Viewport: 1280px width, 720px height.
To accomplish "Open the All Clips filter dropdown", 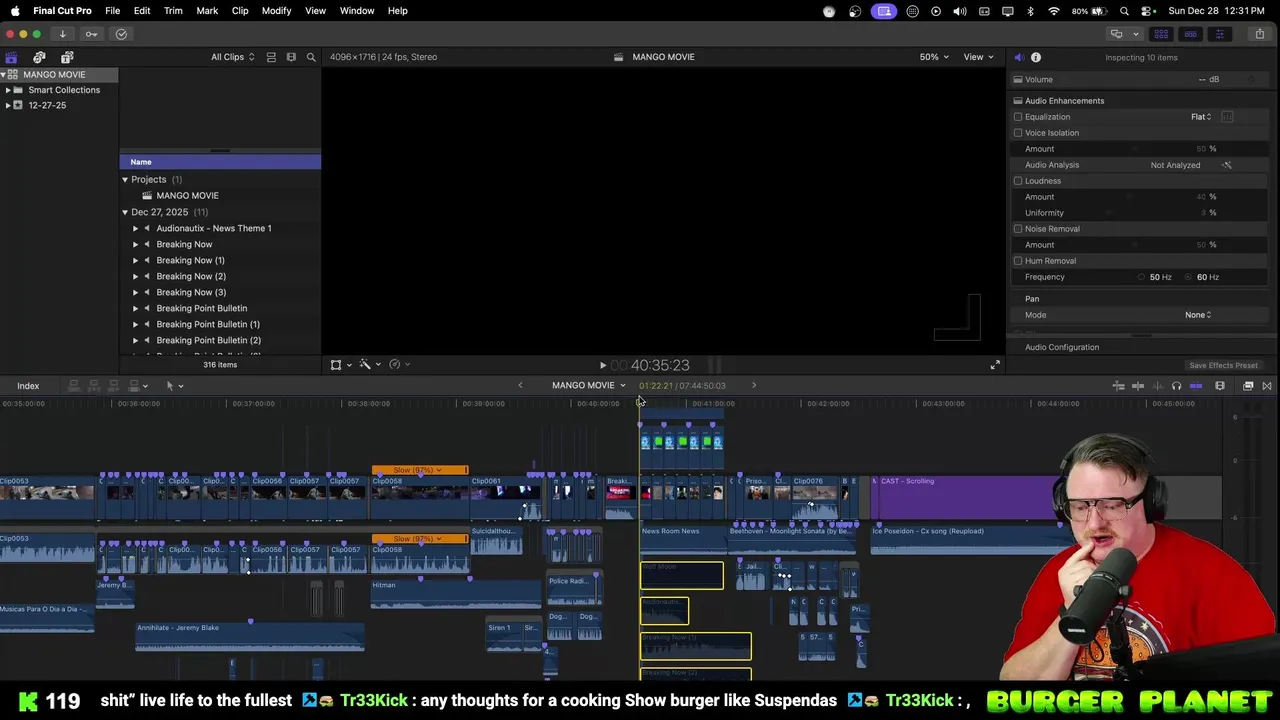I will [x=232, y=57].
